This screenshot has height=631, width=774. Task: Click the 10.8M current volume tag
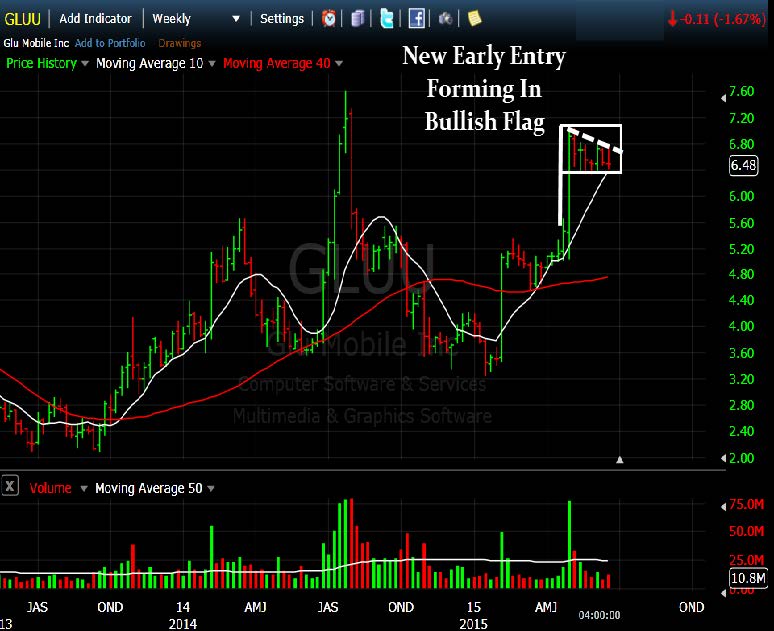point(748,578)
